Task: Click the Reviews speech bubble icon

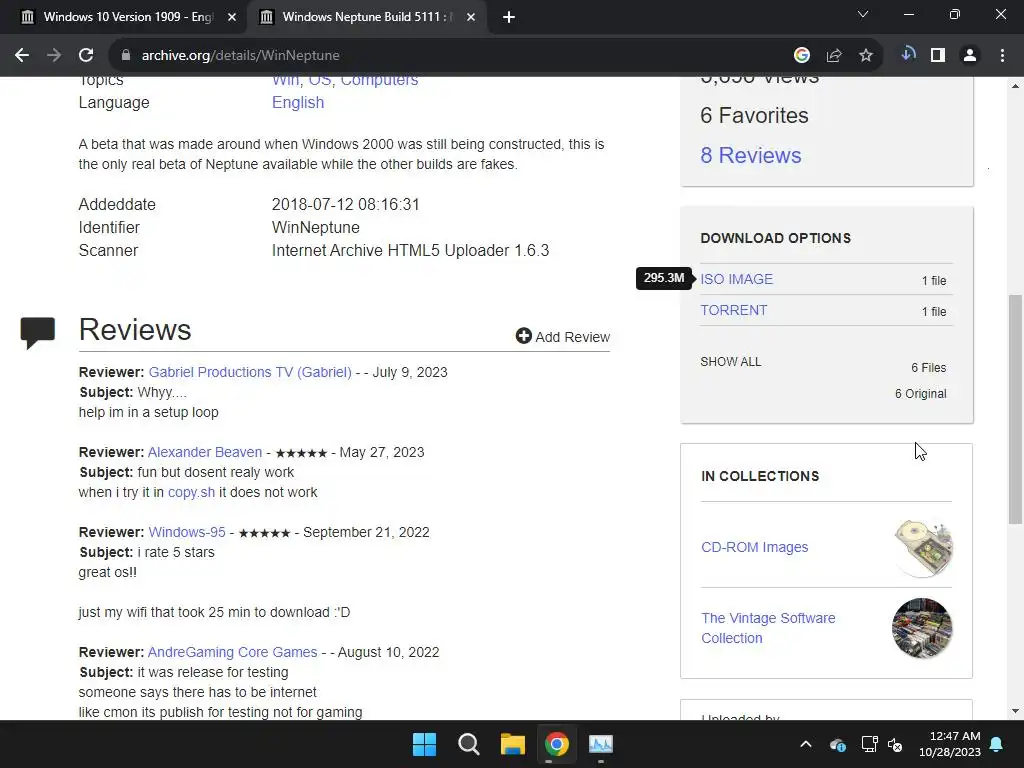Action: click(x=38, y=332)
